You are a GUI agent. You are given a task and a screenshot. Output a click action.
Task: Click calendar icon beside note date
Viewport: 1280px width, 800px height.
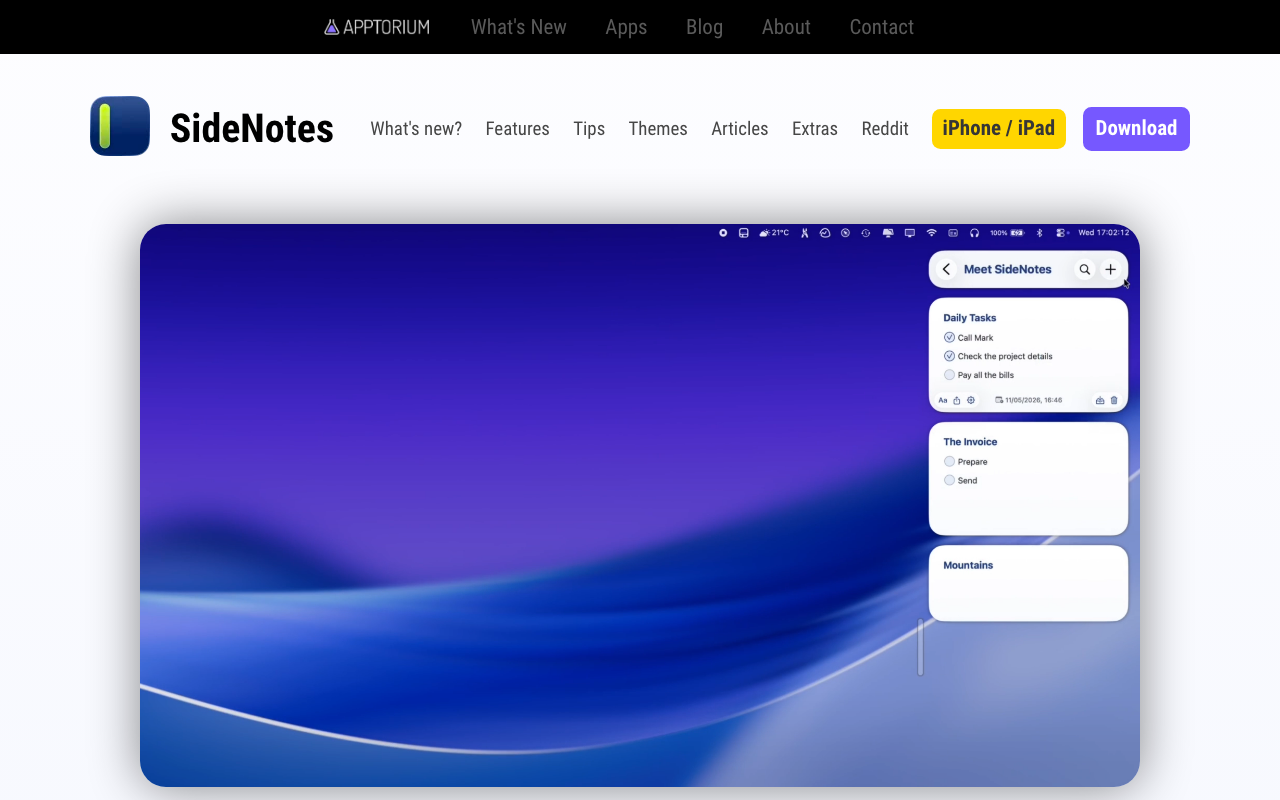pyautogui.click(x=999, y=400)
